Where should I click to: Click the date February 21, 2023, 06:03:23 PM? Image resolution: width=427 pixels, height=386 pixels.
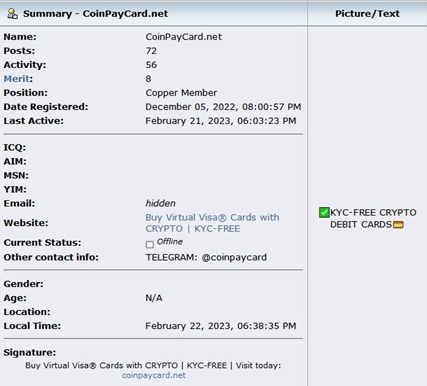coord(221,121)
